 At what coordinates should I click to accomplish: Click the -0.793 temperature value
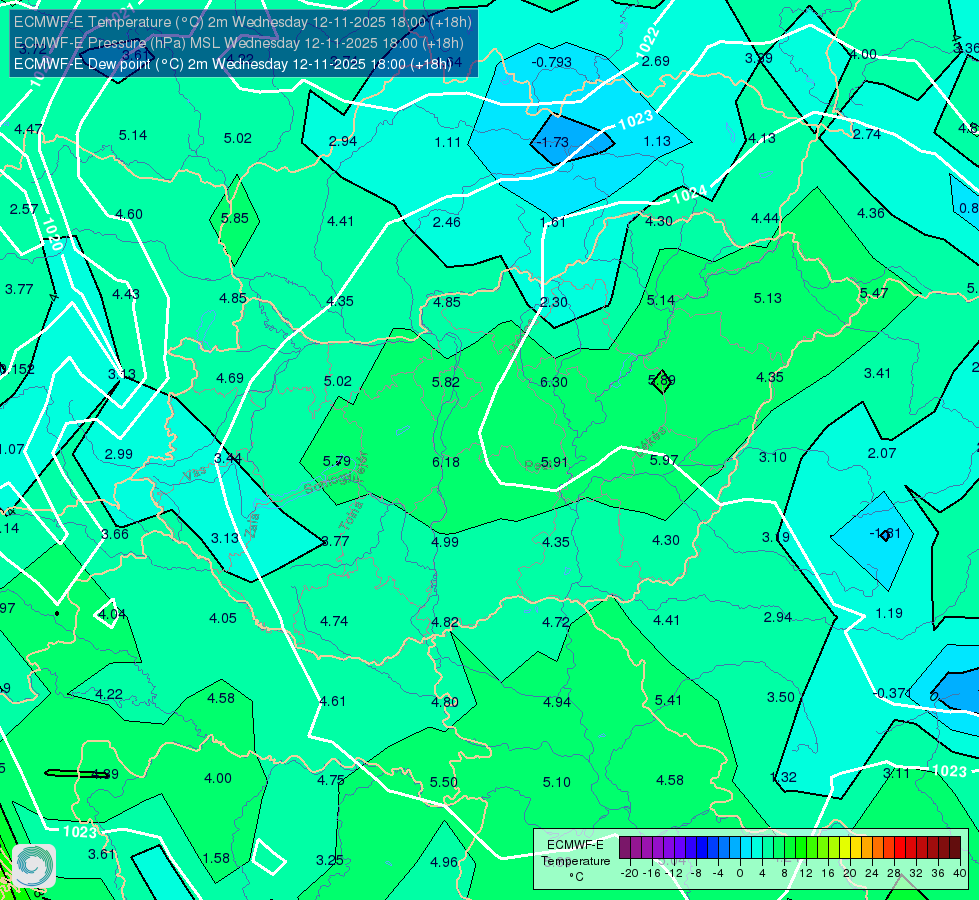pyautogui.click(x=551, y=62)
